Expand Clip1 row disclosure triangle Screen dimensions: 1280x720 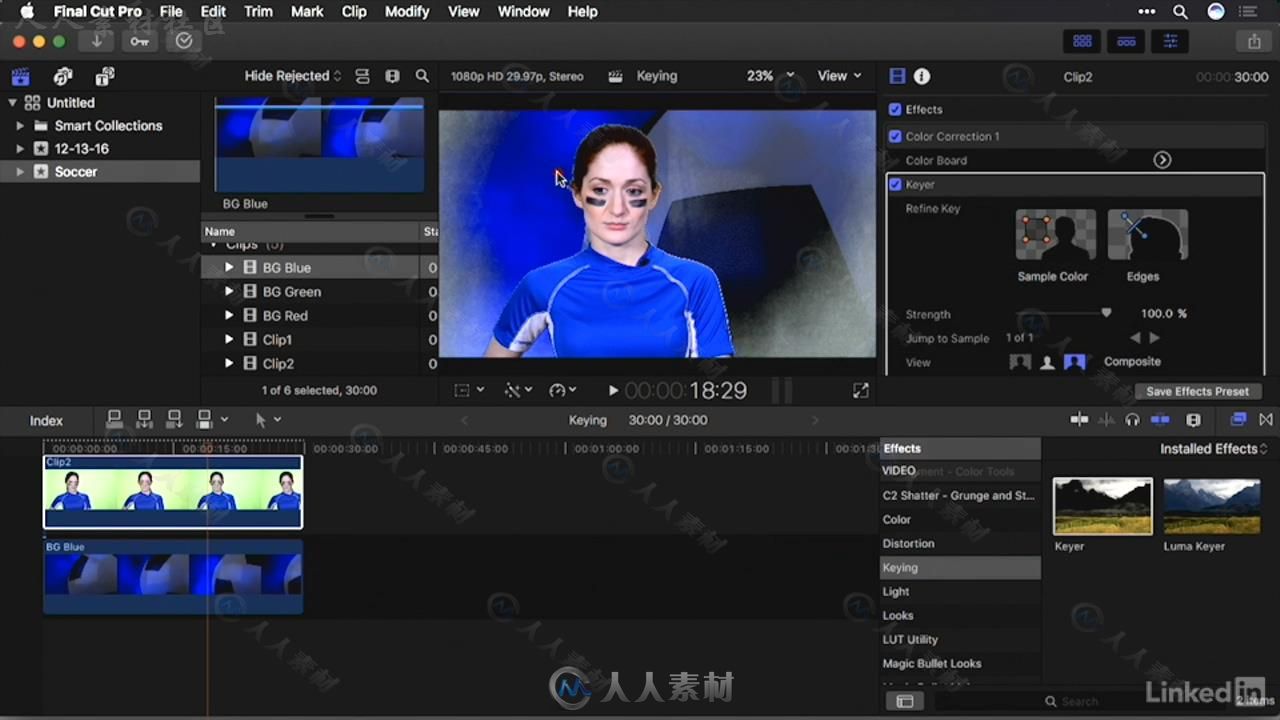click(x=229, y=339)
